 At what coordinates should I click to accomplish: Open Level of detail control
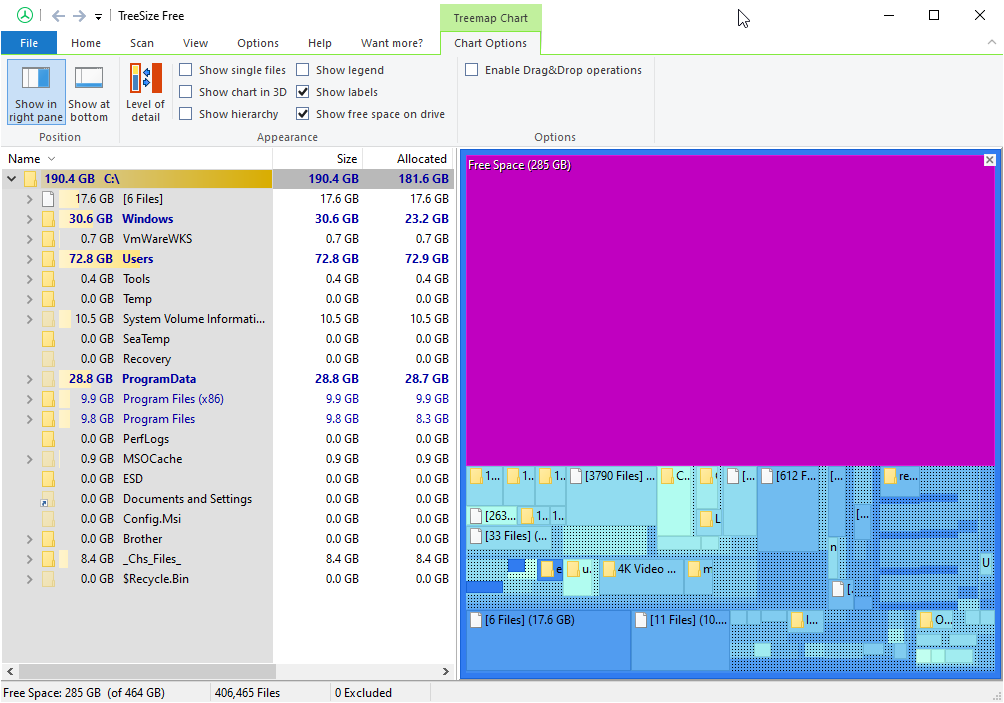145,92
